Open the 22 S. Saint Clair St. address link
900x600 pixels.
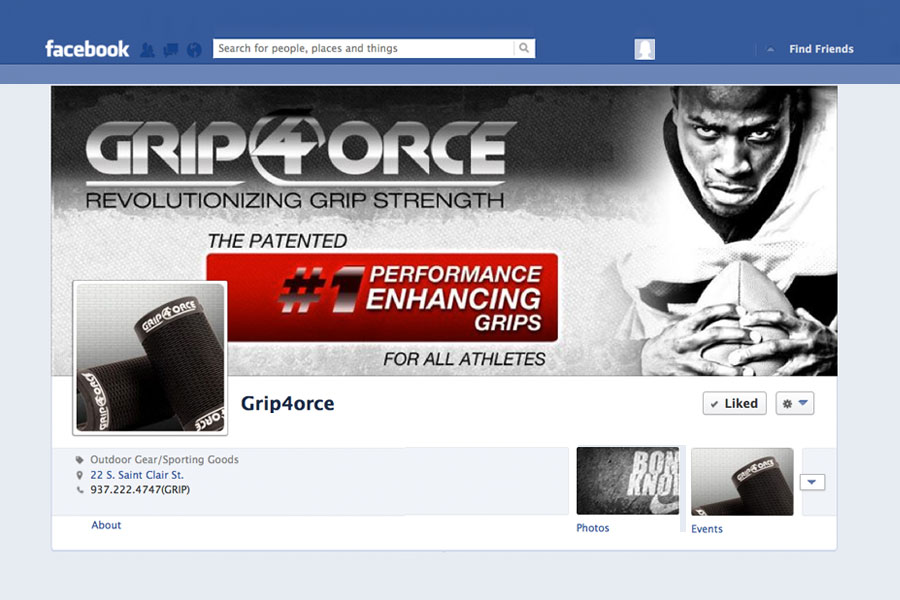tap(137, 475)
